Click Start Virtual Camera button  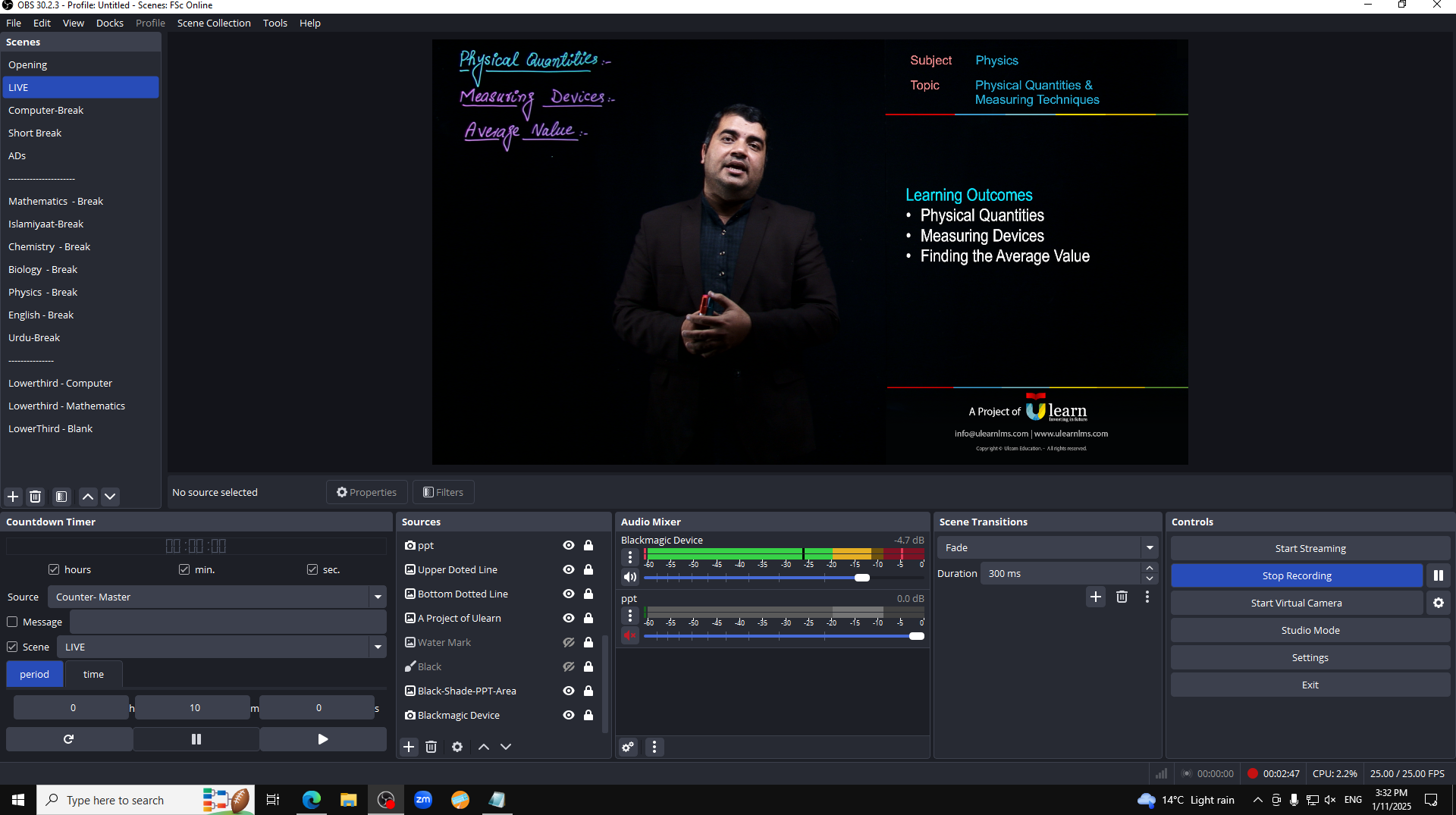click(x=1297, y=603)
